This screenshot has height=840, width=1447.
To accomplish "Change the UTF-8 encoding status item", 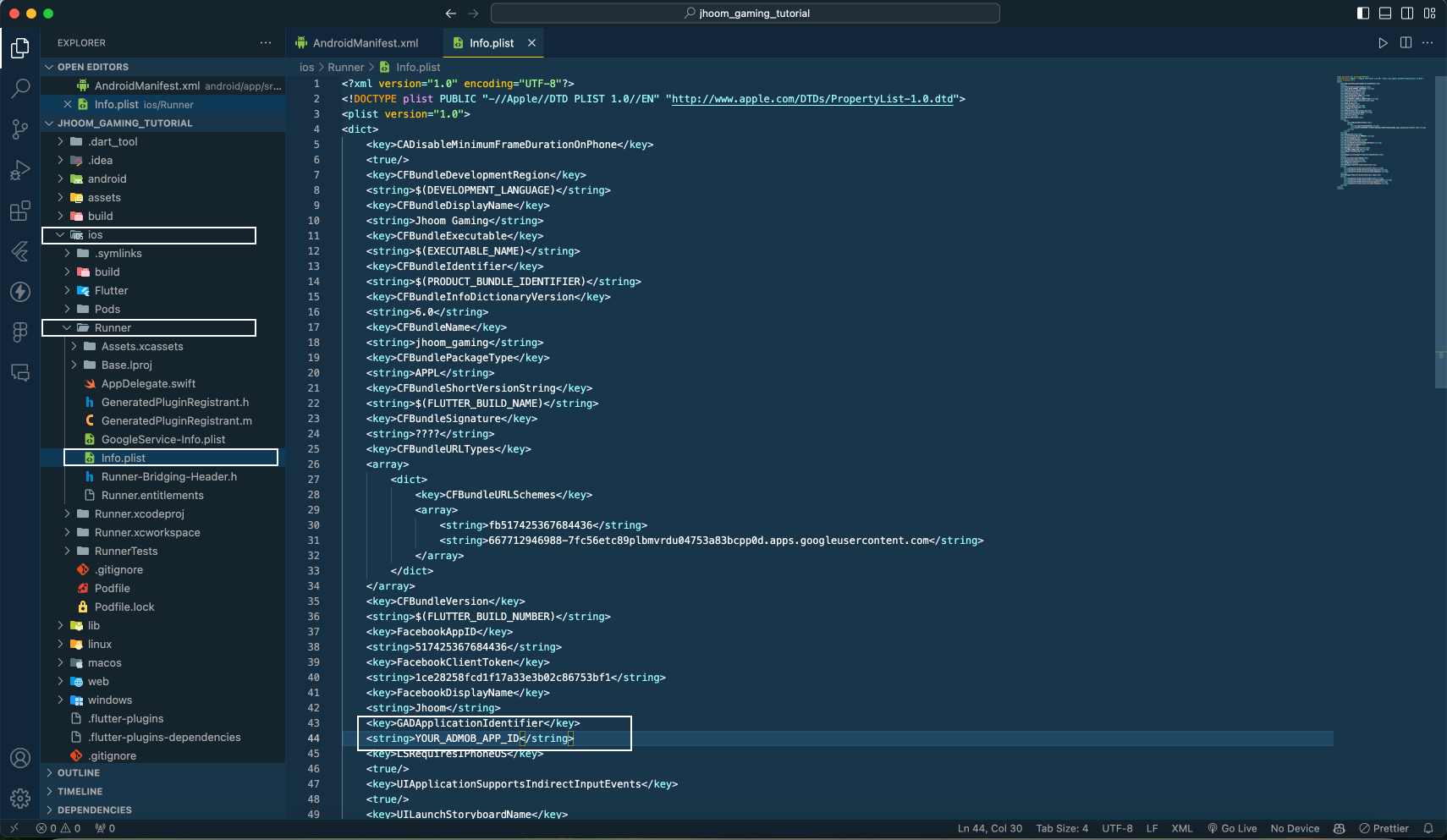I will (1117, 829).
